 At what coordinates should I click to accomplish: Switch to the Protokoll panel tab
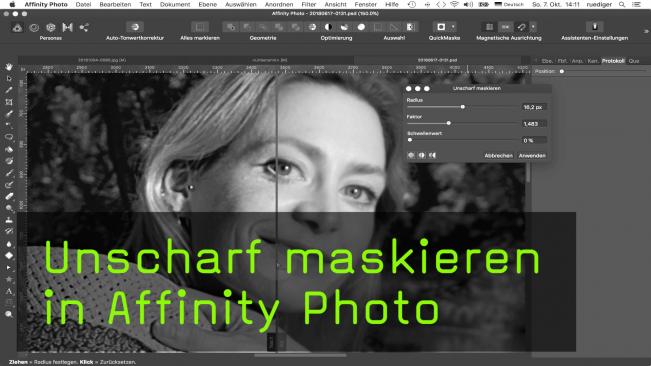click(613, 61)
